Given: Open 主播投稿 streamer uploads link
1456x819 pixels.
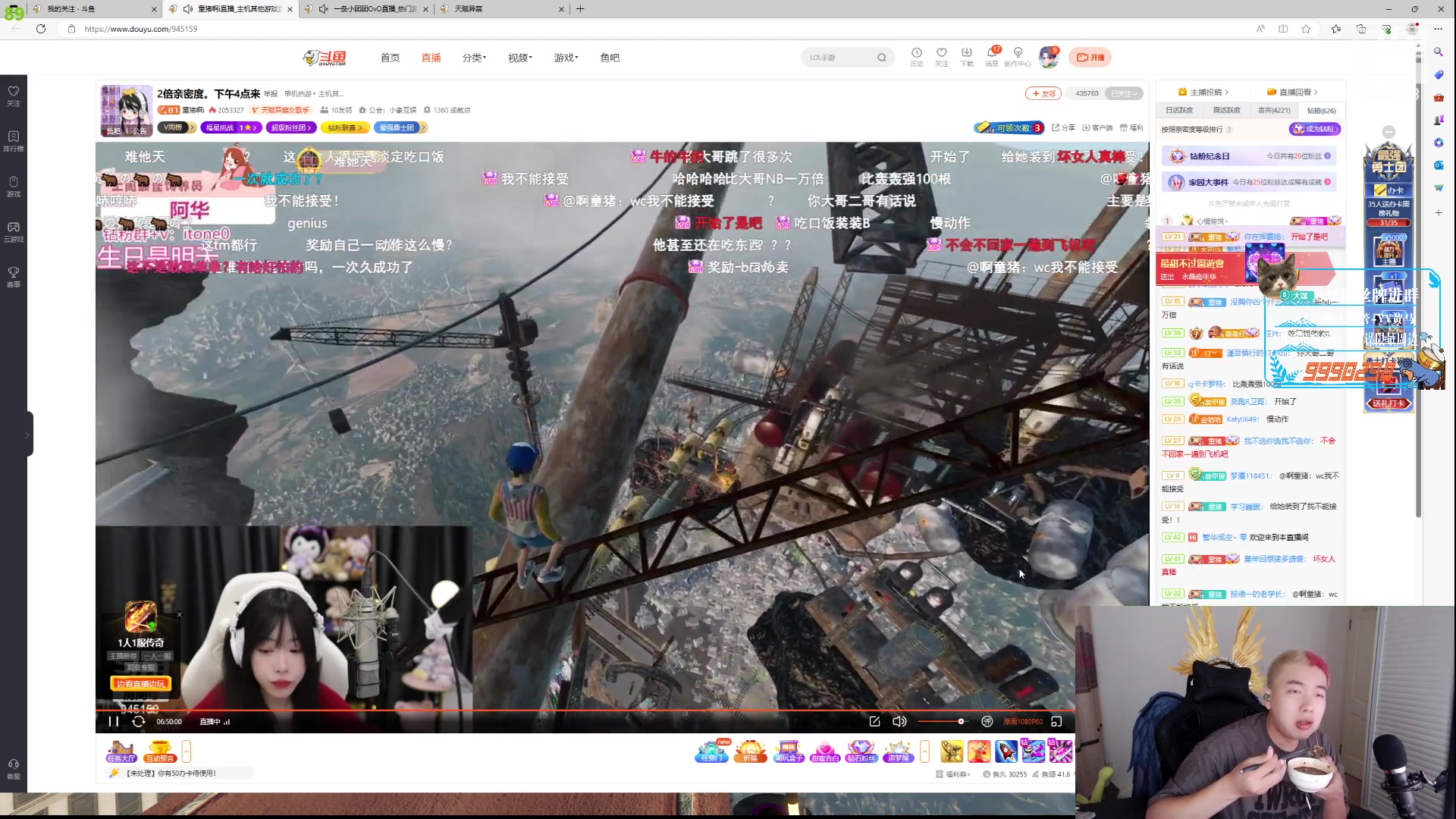Looking at the screenshot, I should pos(1203,92).
